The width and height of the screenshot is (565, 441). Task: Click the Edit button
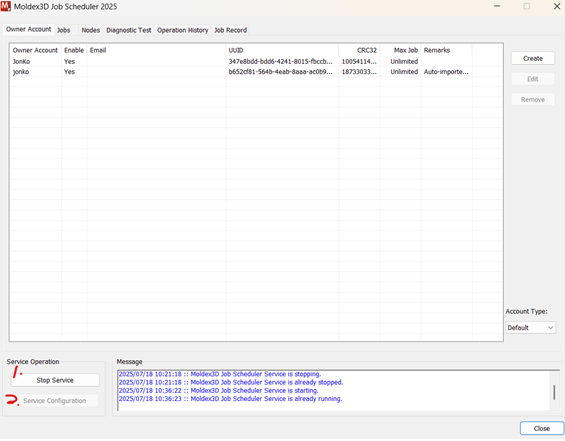coord(533,79)
